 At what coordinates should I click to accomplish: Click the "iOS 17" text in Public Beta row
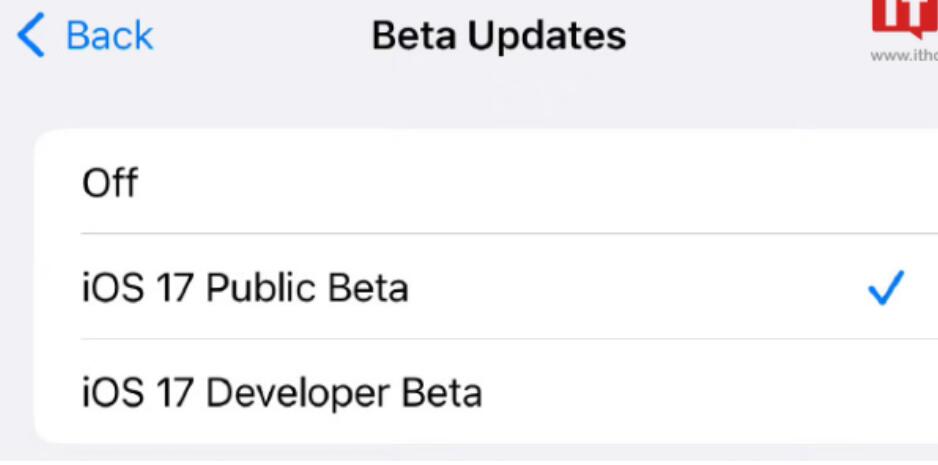pyautogui.click(x=139, y=287)
